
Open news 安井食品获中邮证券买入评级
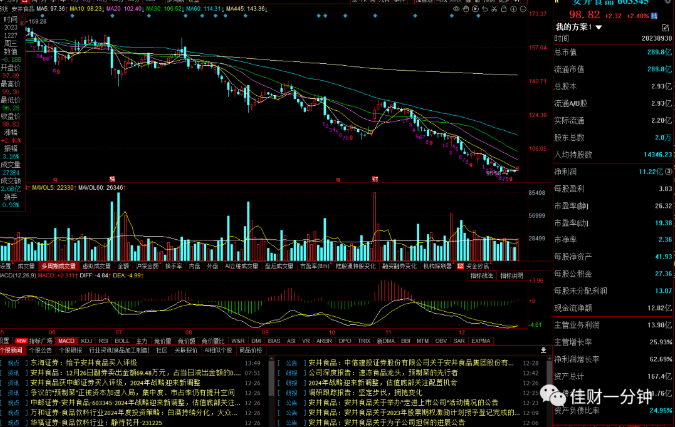point(116,383)
